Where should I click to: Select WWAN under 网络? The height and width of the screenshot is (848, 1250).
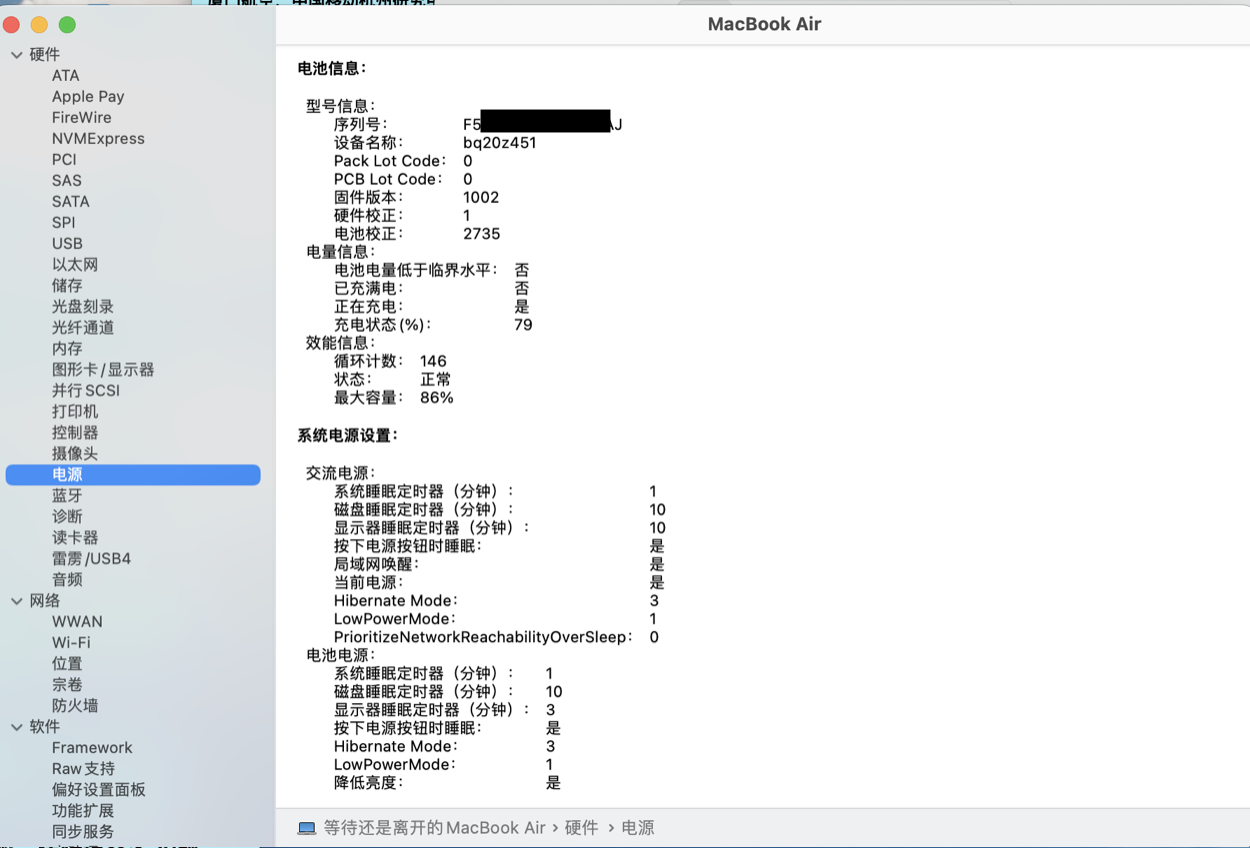pyautogui.click(x=77, y=622)
